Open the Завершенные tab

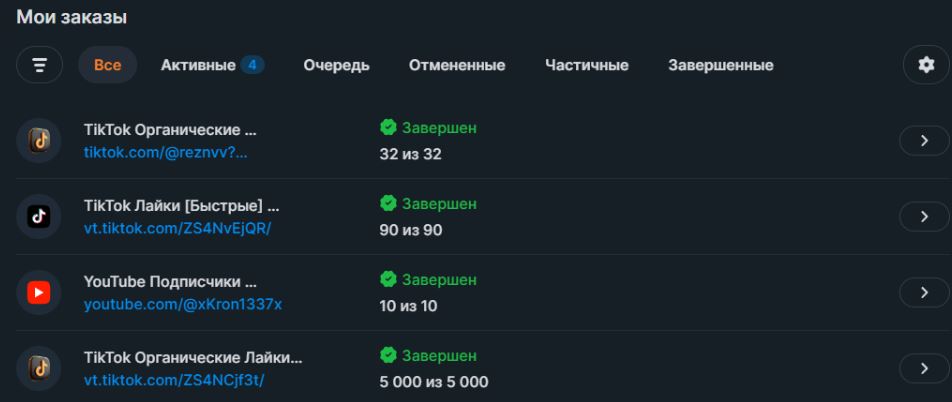(x=721, y=65)
